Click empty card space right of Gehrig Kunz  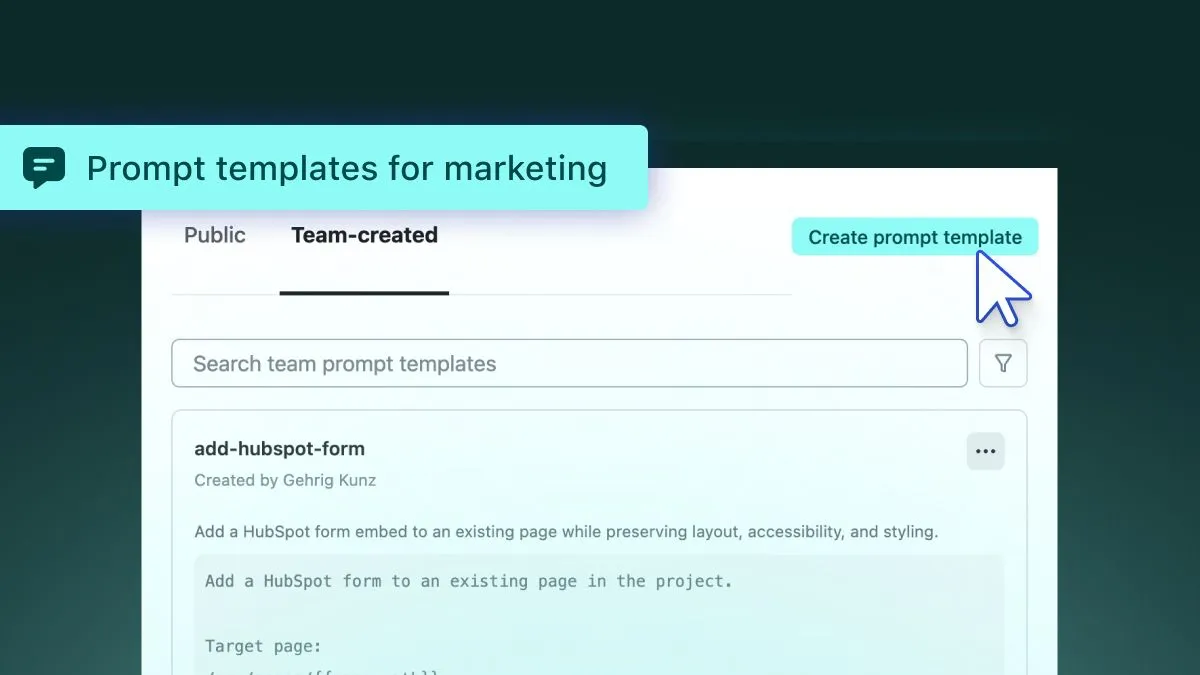(x=650, y=480)
